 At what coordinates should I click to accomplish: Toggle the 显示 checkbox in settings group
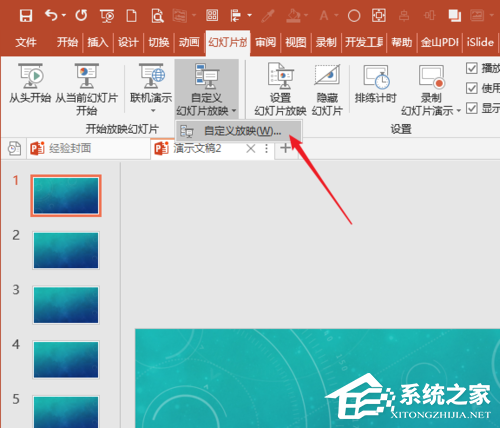click(472, 108)
